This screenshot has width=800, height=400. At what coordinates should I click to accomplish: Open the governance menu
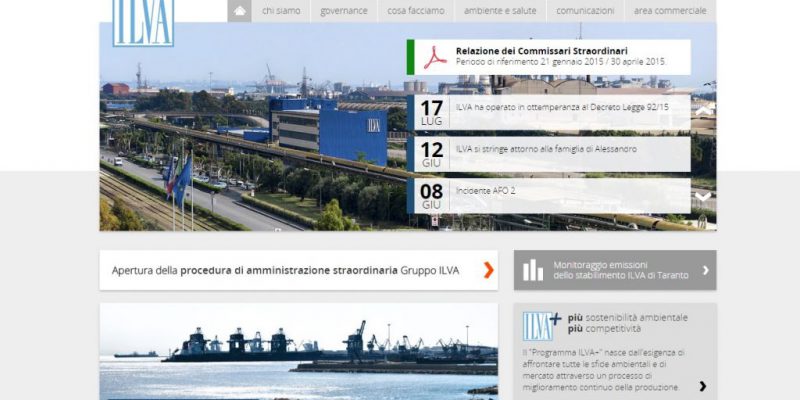344,11
